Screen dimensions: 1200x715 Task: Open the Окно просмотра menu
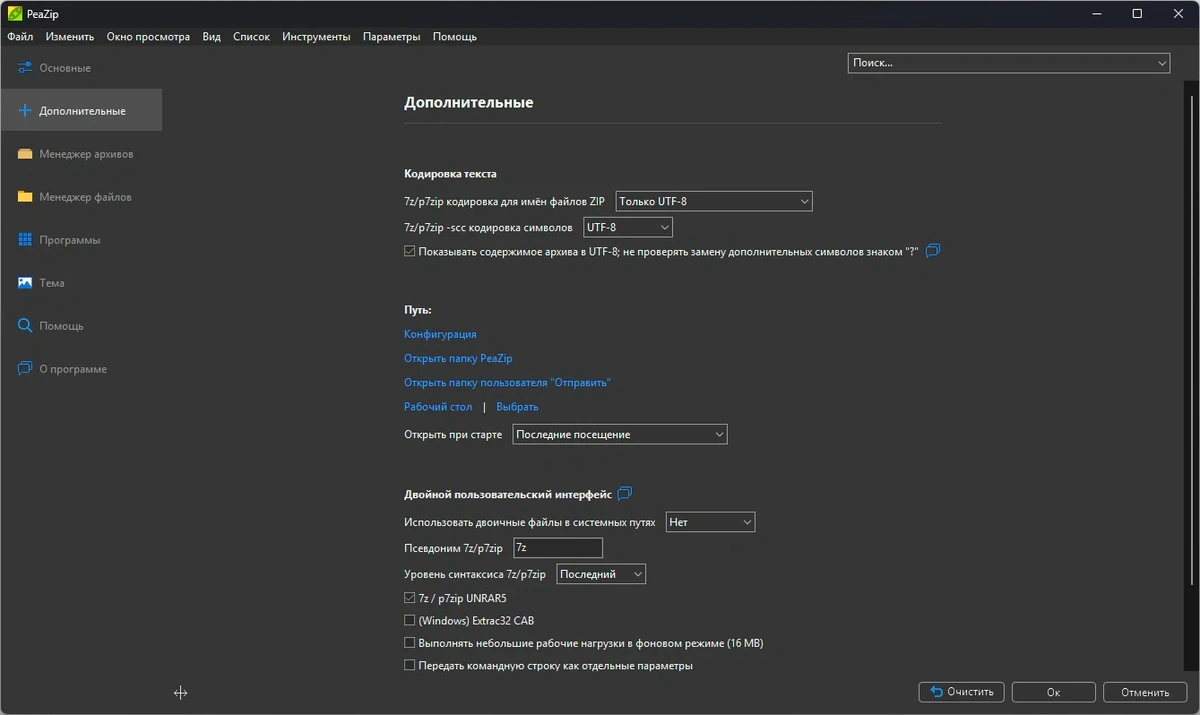click(148, 37)
